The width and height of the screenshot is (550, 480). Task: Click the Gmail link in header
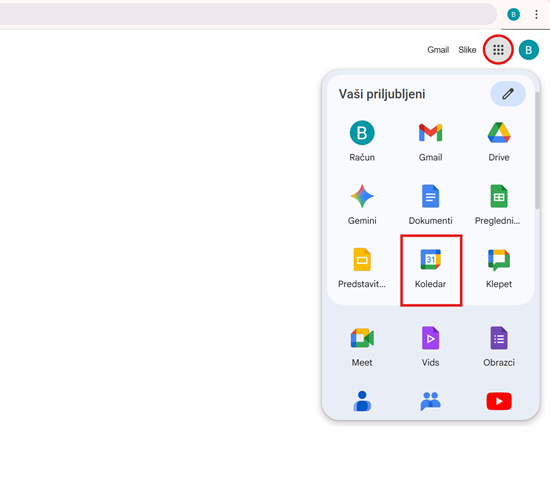[438, 50]
